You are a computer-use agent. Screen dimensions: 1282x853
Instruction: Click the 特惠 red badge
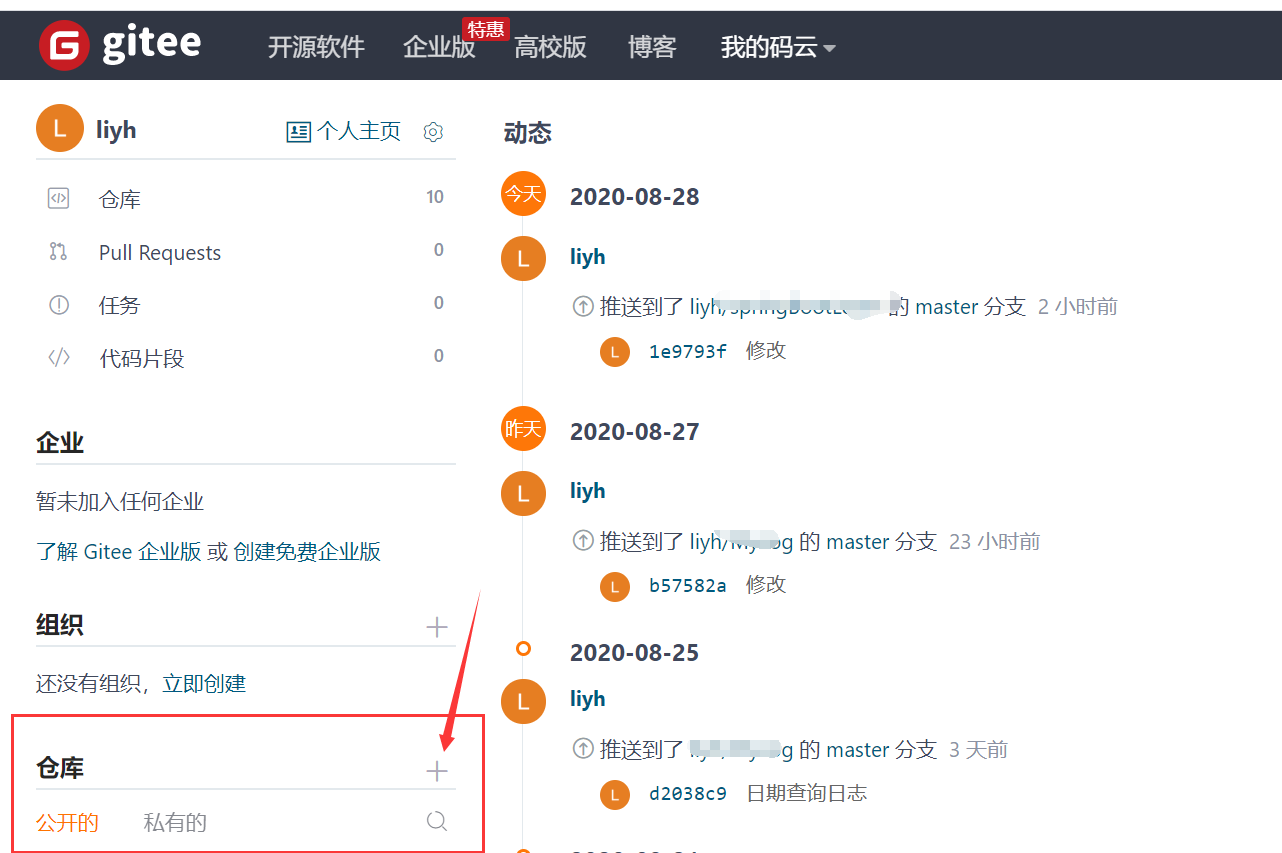coord(485,29)
